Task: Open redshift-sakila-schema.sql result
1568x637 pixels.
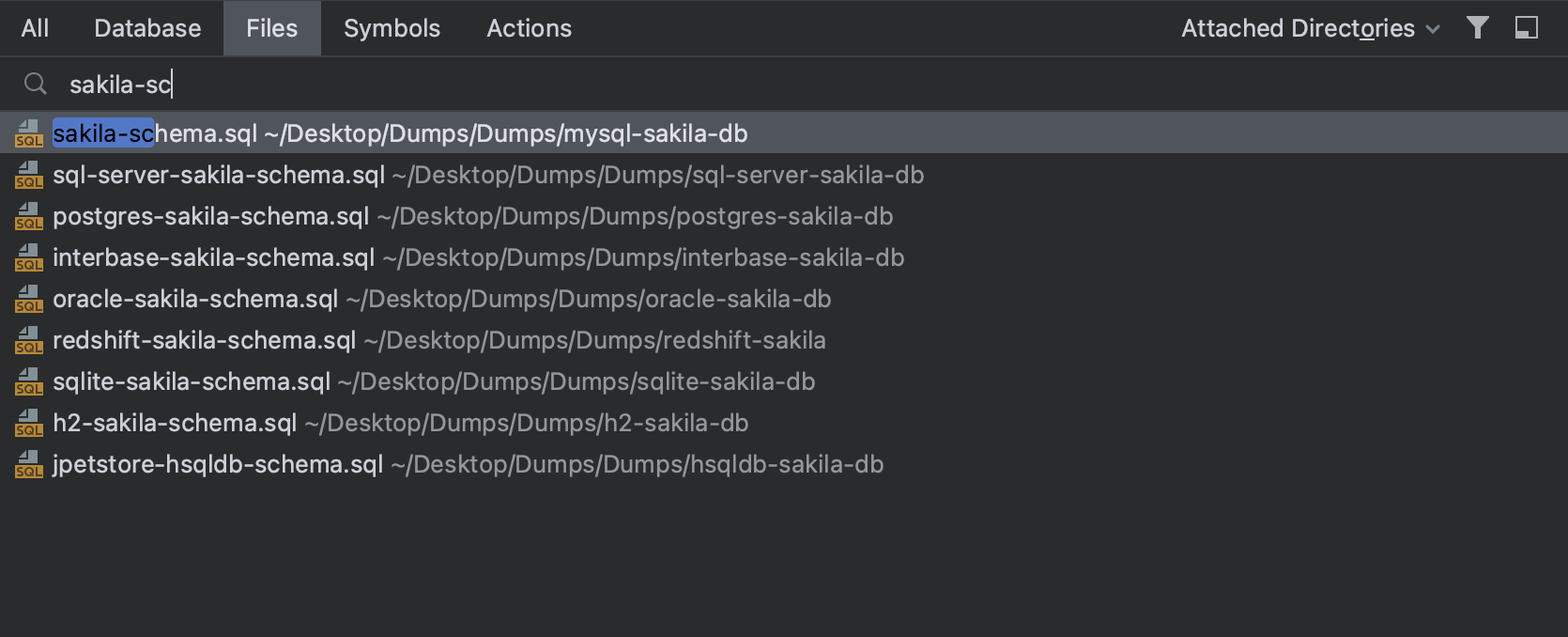Action: (784, 340)
